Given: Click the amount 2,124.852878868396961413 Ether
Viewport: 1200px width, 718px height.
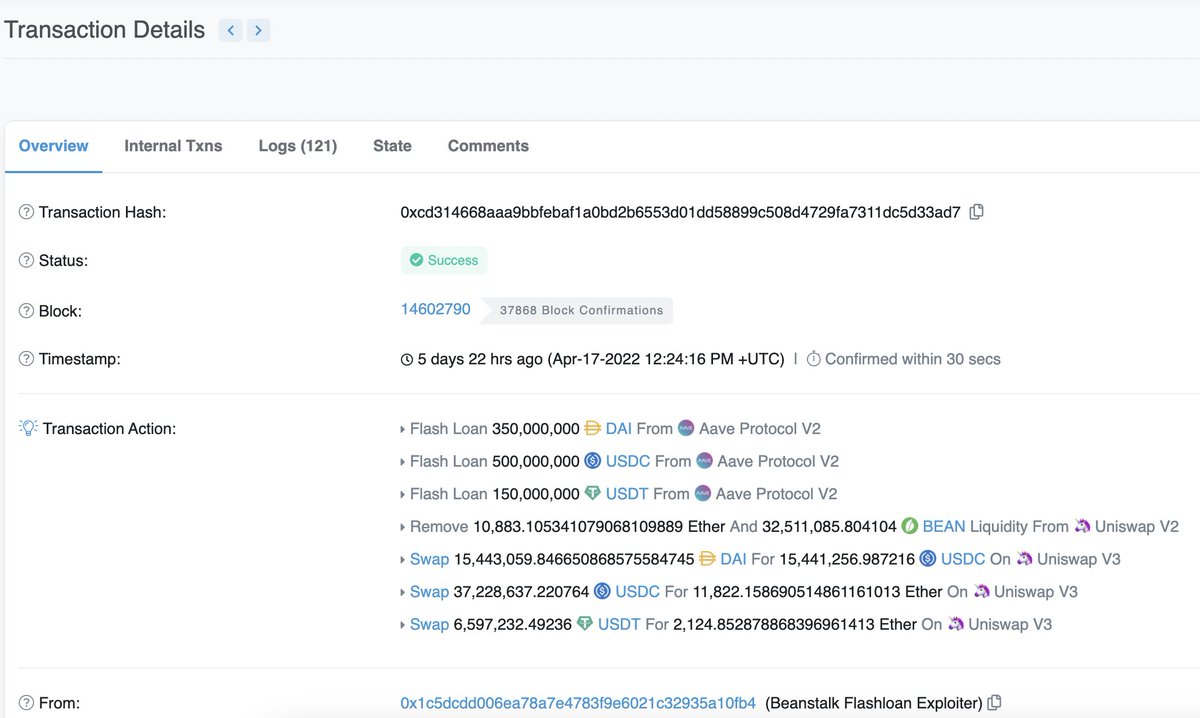Looking at the screenshot, I should click(795, 624).
